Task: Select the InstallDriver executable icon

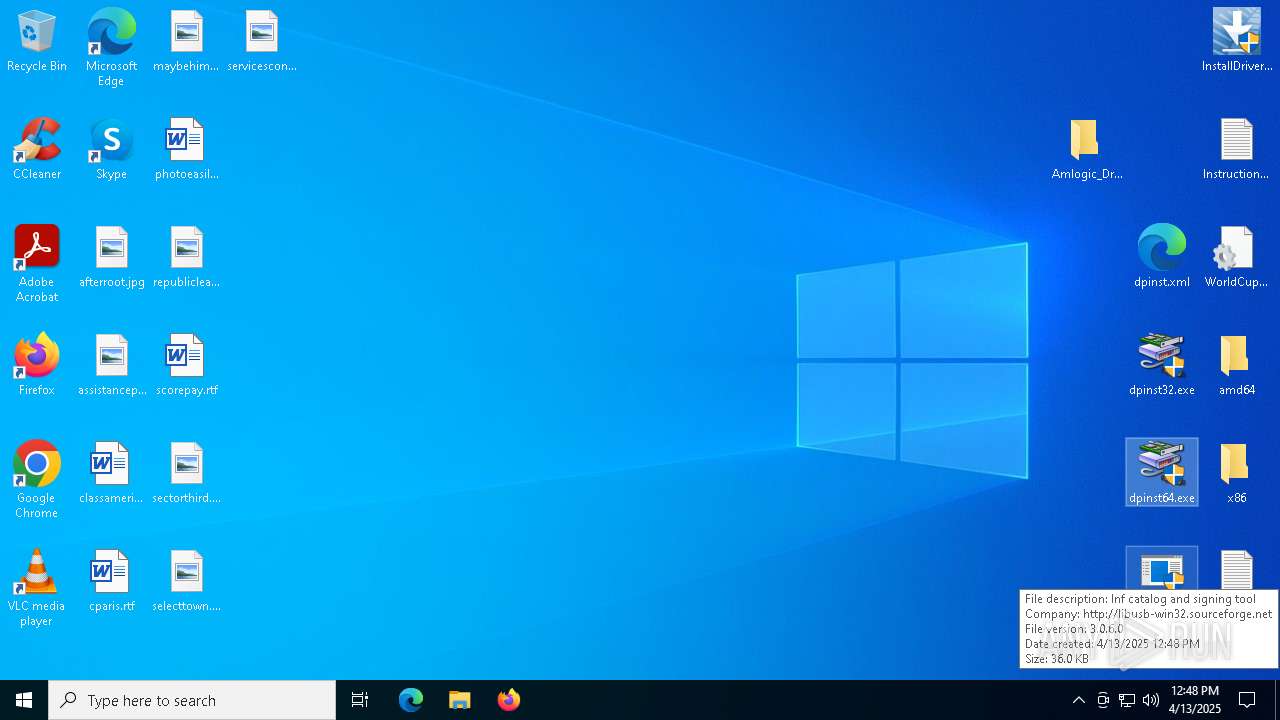Action: 1237,42
